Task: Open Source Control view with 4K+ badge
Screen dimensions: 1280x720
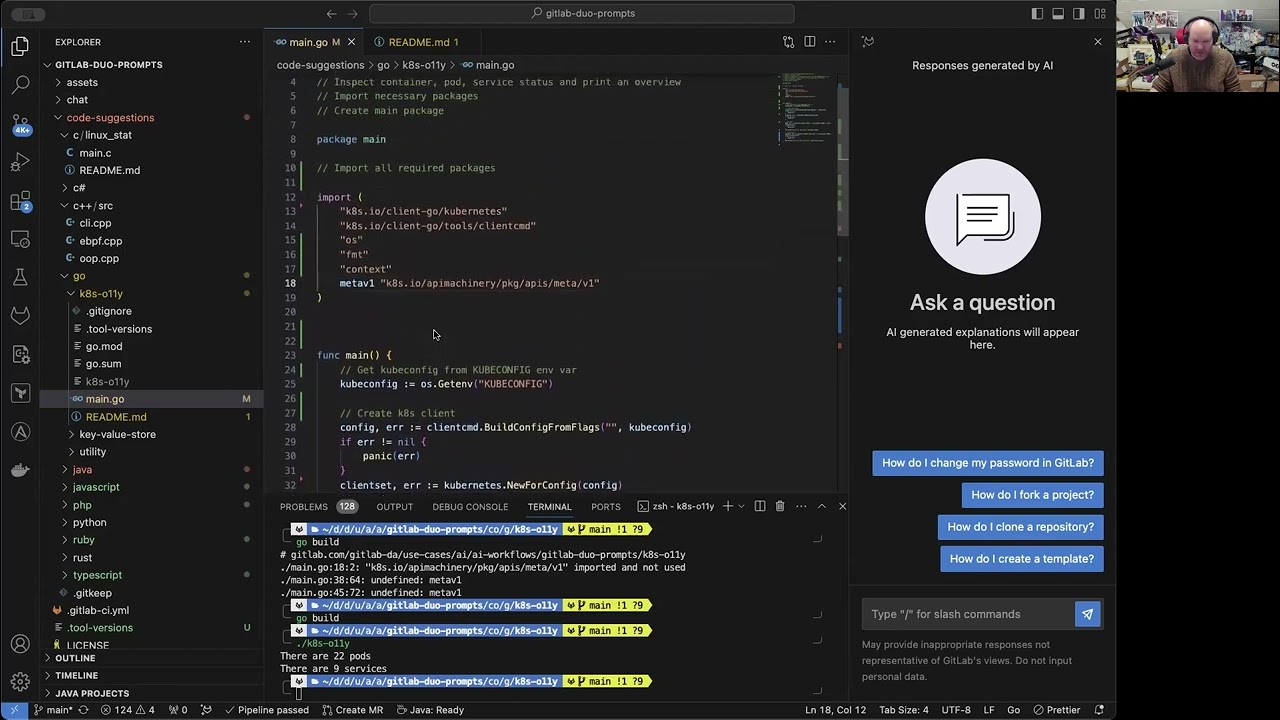Action: pos(20,124)
